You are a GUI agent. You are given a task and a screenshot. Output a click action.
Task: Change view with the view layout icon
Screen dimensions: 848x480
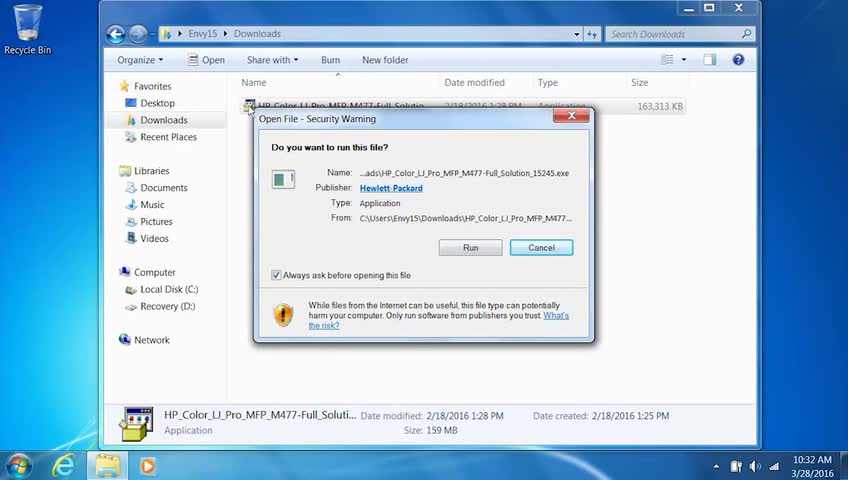pyautogui.click(x=667, y=59)
